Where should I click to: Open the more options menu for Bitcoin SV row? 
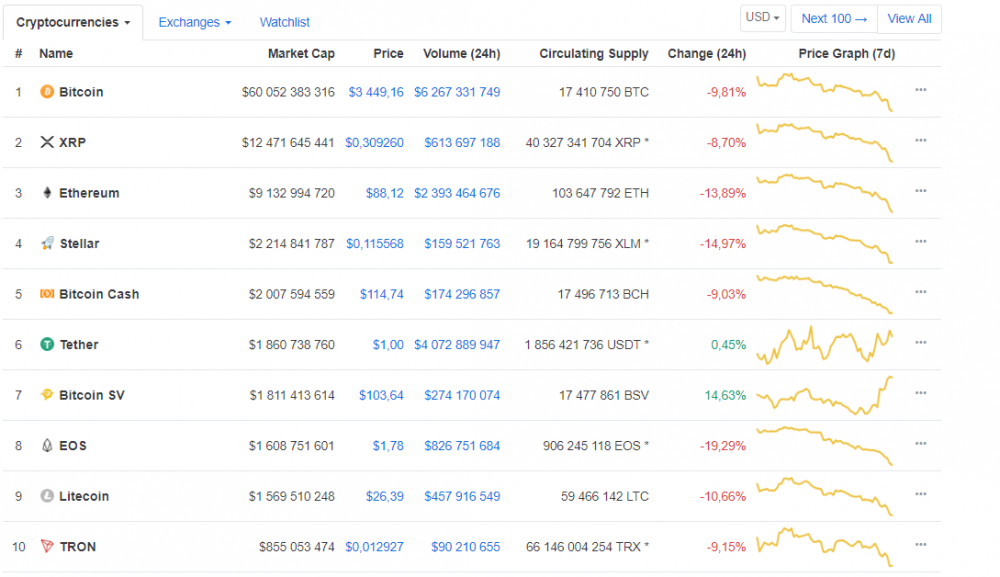click(920, 393)
